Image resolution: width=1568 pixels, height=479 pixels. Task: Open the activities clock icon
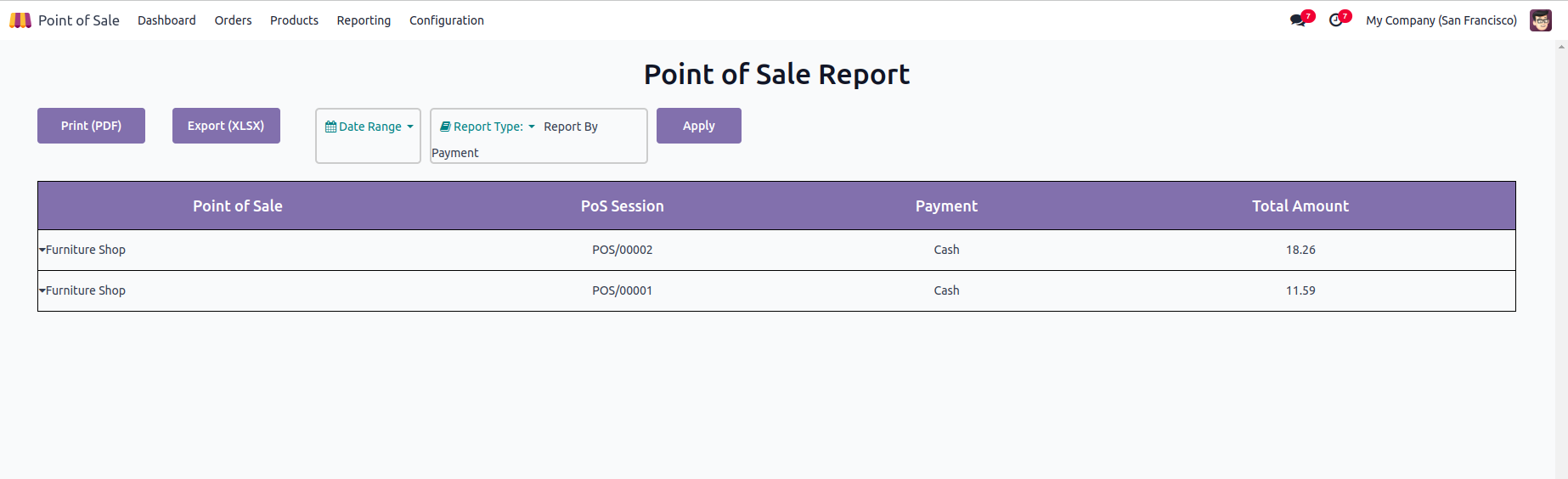click(1336, 20)
